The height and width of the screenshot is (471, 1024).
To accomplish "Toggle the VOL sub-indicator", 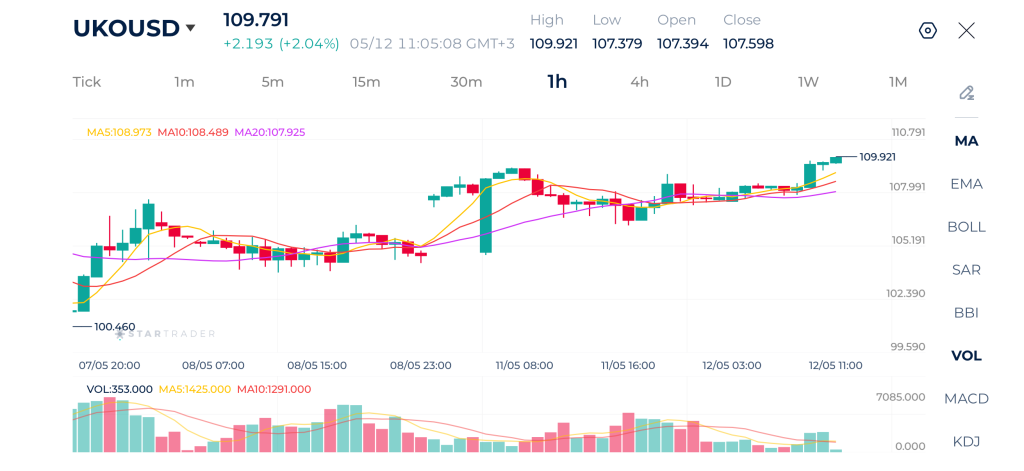I will point(967,356).
